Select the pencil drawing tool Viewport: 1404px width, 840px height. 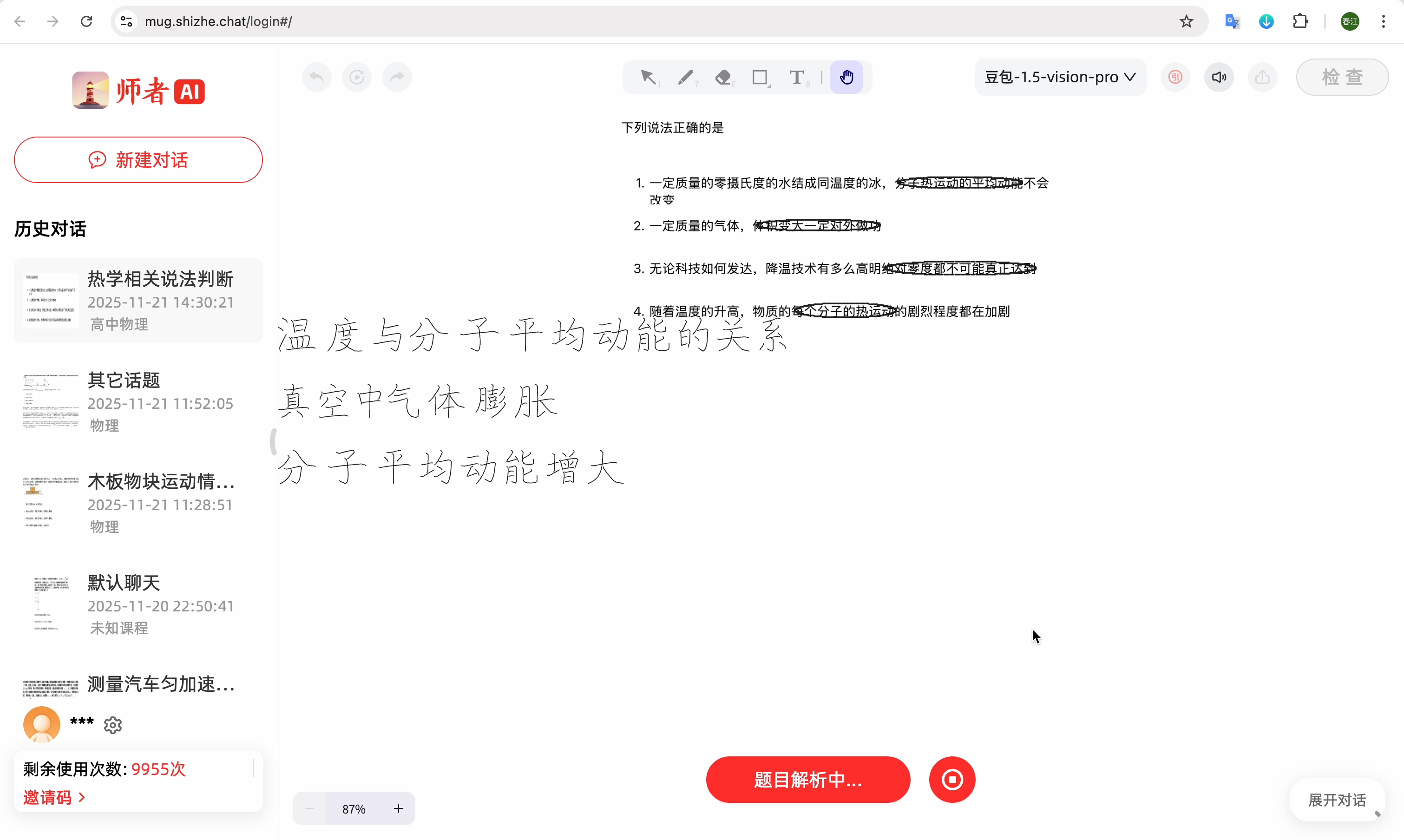685,77
